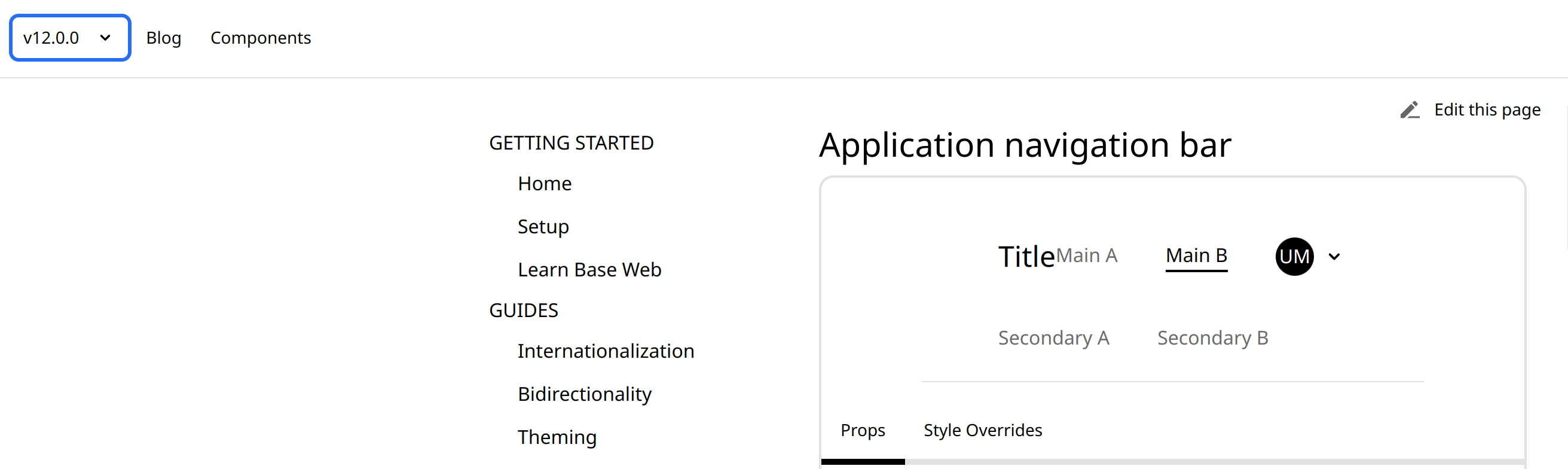This screenshot has width=1568, height=469.
Task: Open the v12.0.0 version dropdown
Action: pos(70,38)
